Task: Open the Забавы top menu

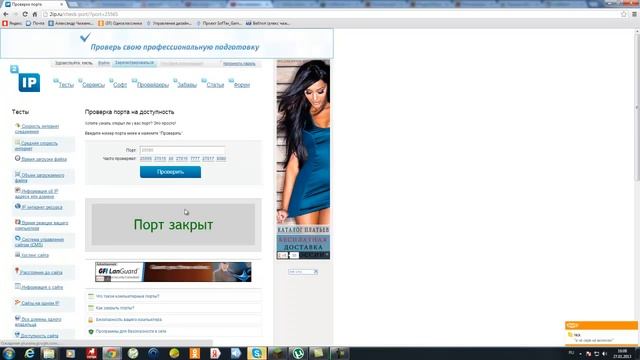Action: pos(187,85)
